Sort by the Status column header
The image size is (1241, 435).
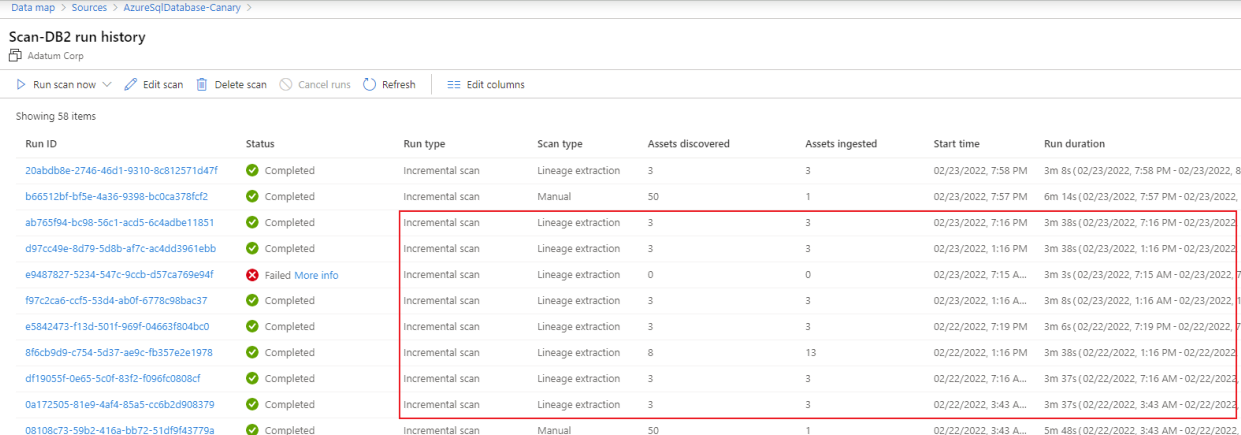[260, 144]
